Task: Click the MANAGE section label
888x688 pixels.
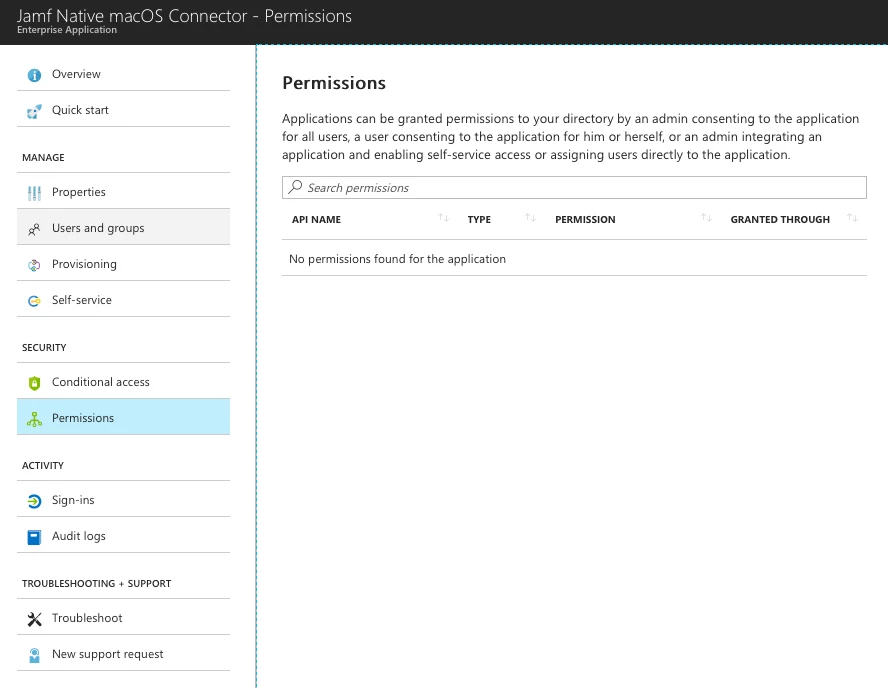Action: (x=43, y=157)
